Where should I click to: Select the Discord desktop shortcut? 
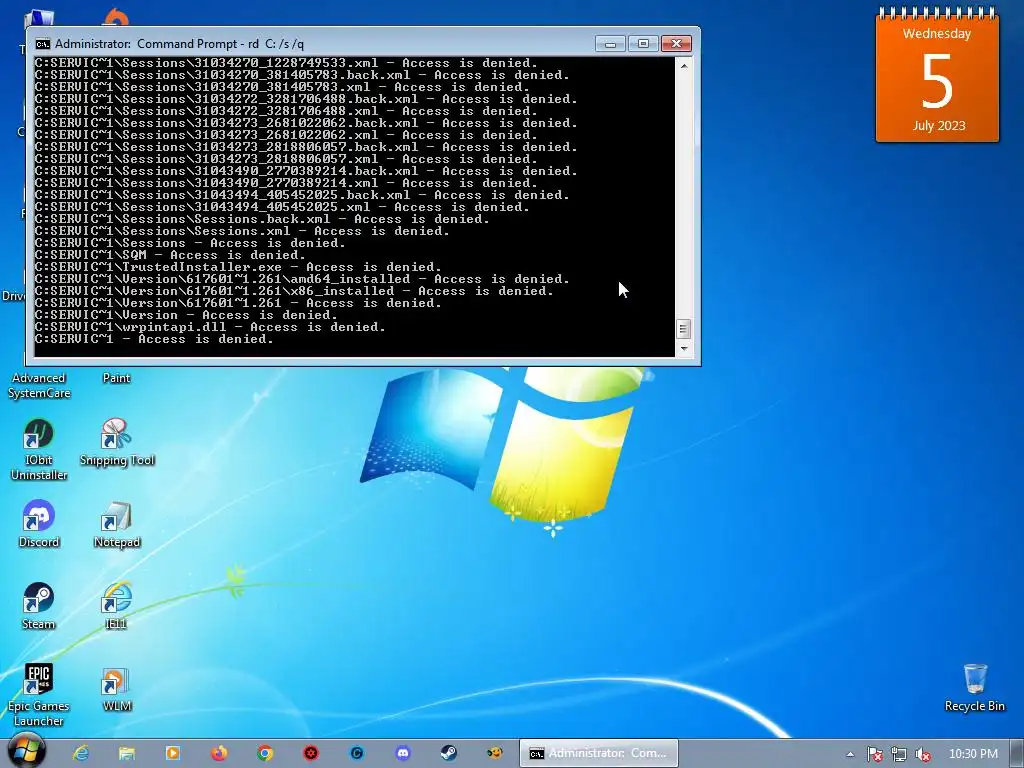point(39,524)
